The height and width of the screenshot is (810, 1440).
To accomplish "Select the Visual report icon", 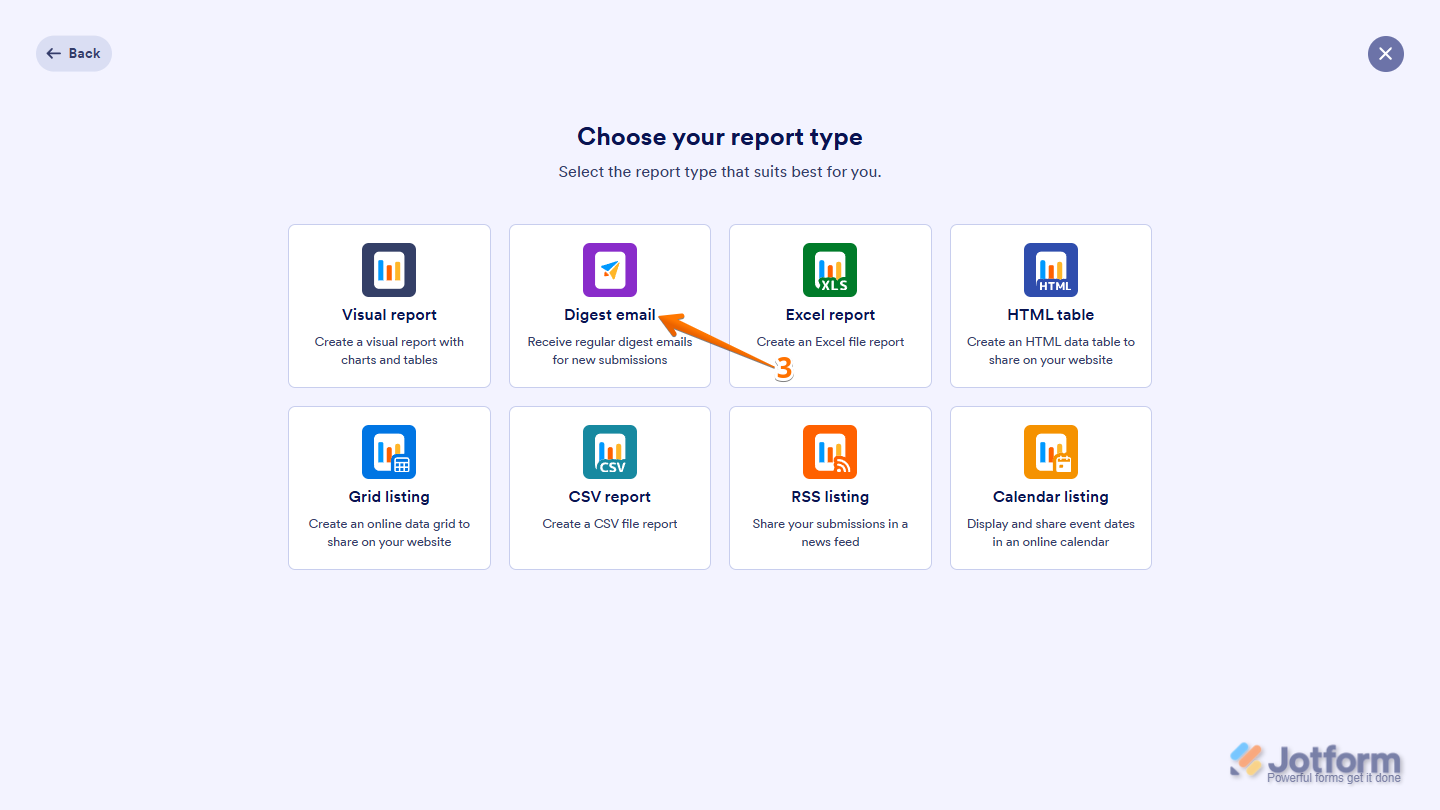I will pyautogui.click(x=389, y=269).
